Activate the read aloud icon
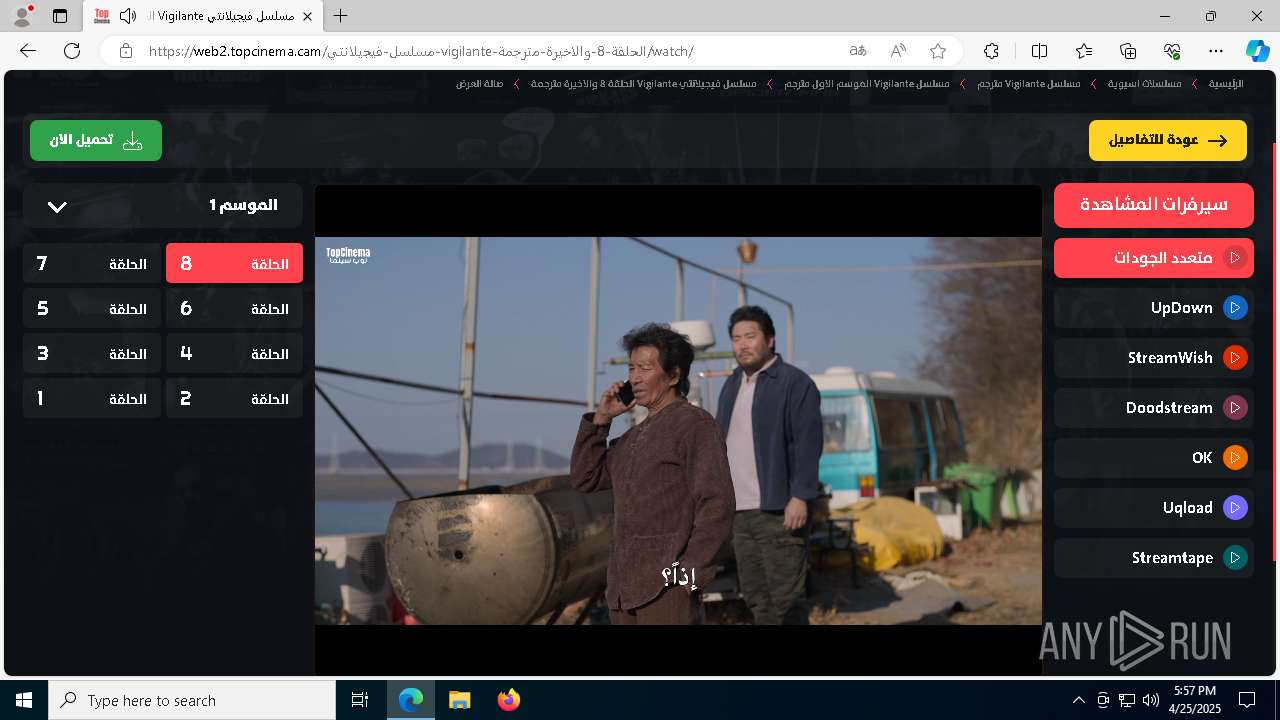Screen dimensions: 1280x720 pos(898,51)
